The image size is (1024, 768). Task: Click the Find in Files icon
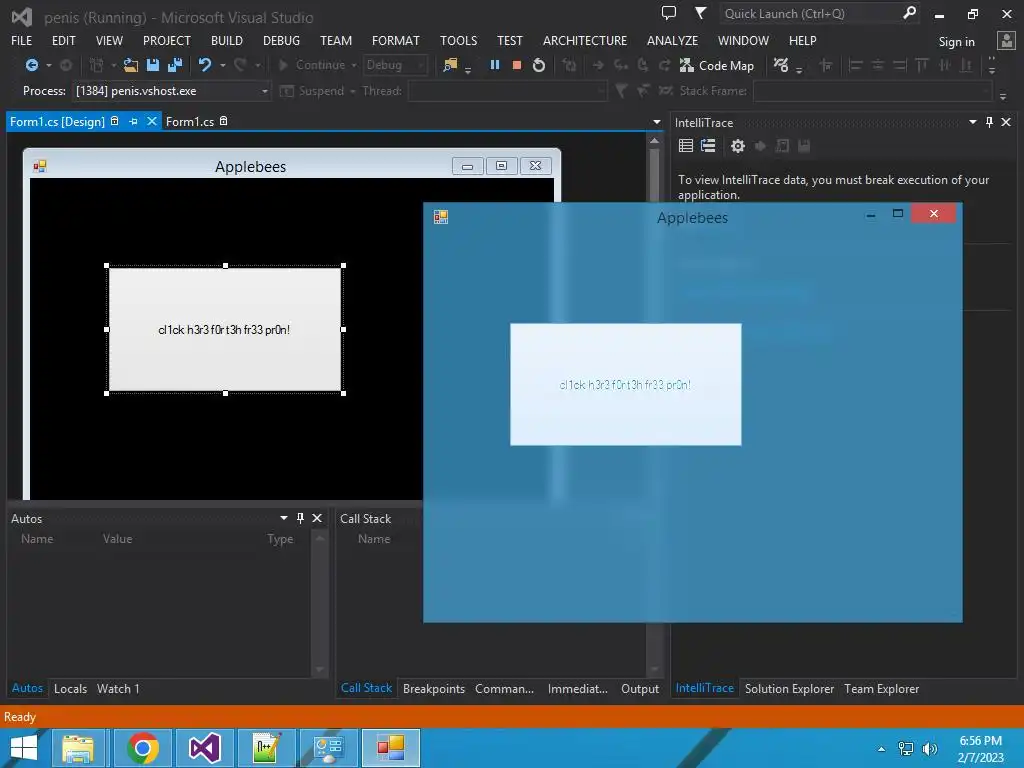click(x=450, y=65)
